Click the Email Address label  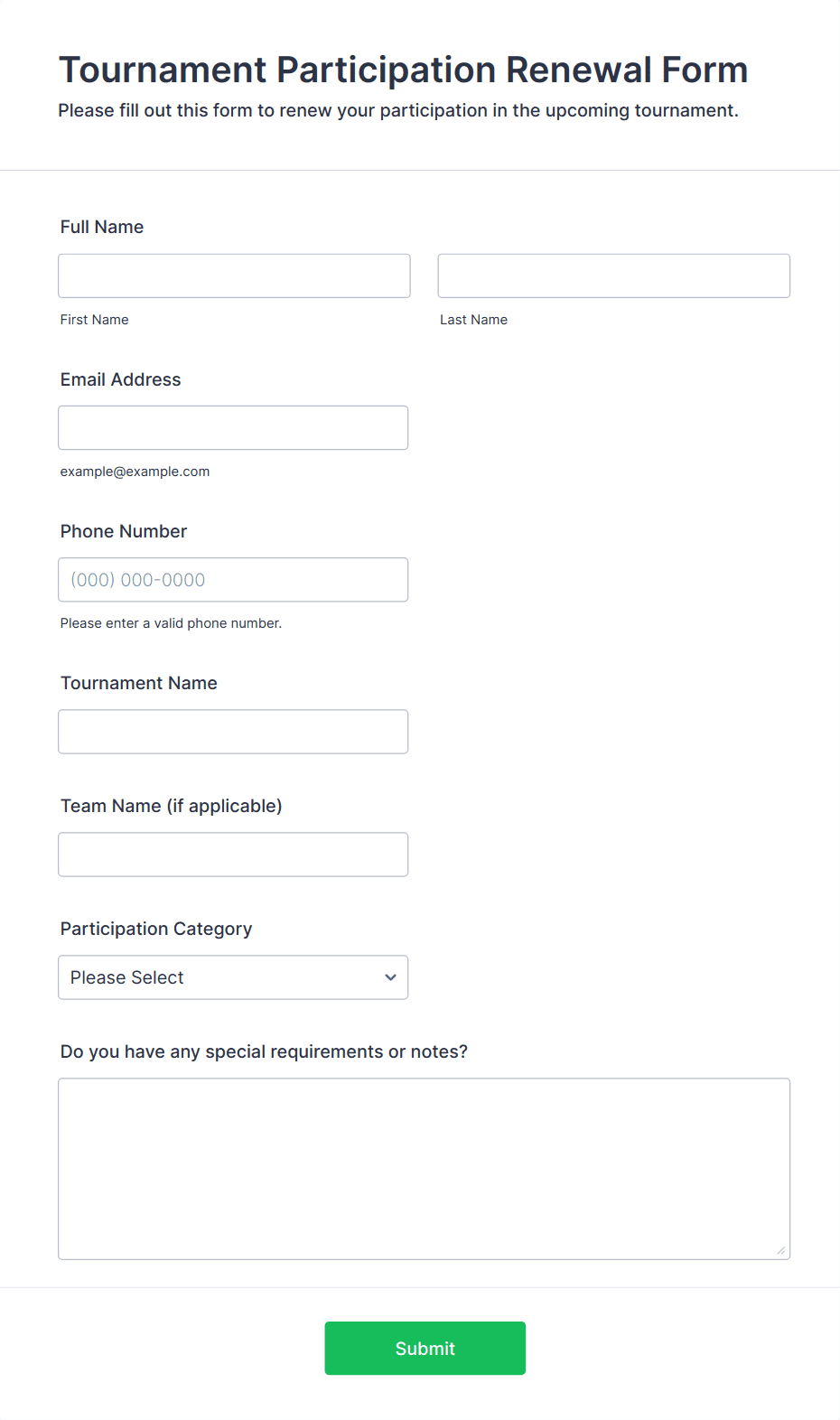pos(120,379)
